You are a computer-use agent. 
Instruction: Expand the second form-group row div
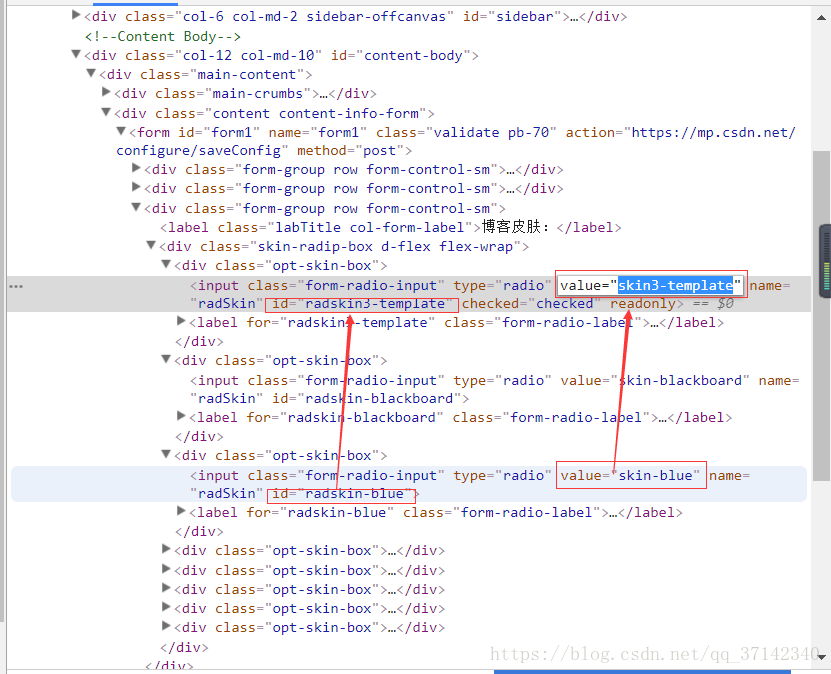click(136, 188)
